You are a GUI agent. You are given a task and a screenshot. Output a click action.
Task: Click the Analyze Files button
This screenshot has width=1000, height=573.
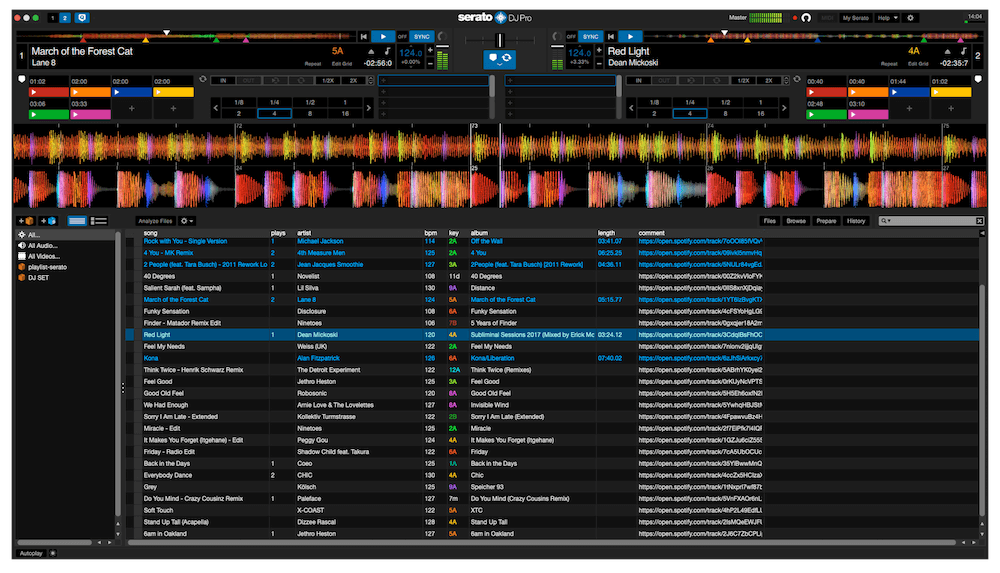(x=156, y=221)
